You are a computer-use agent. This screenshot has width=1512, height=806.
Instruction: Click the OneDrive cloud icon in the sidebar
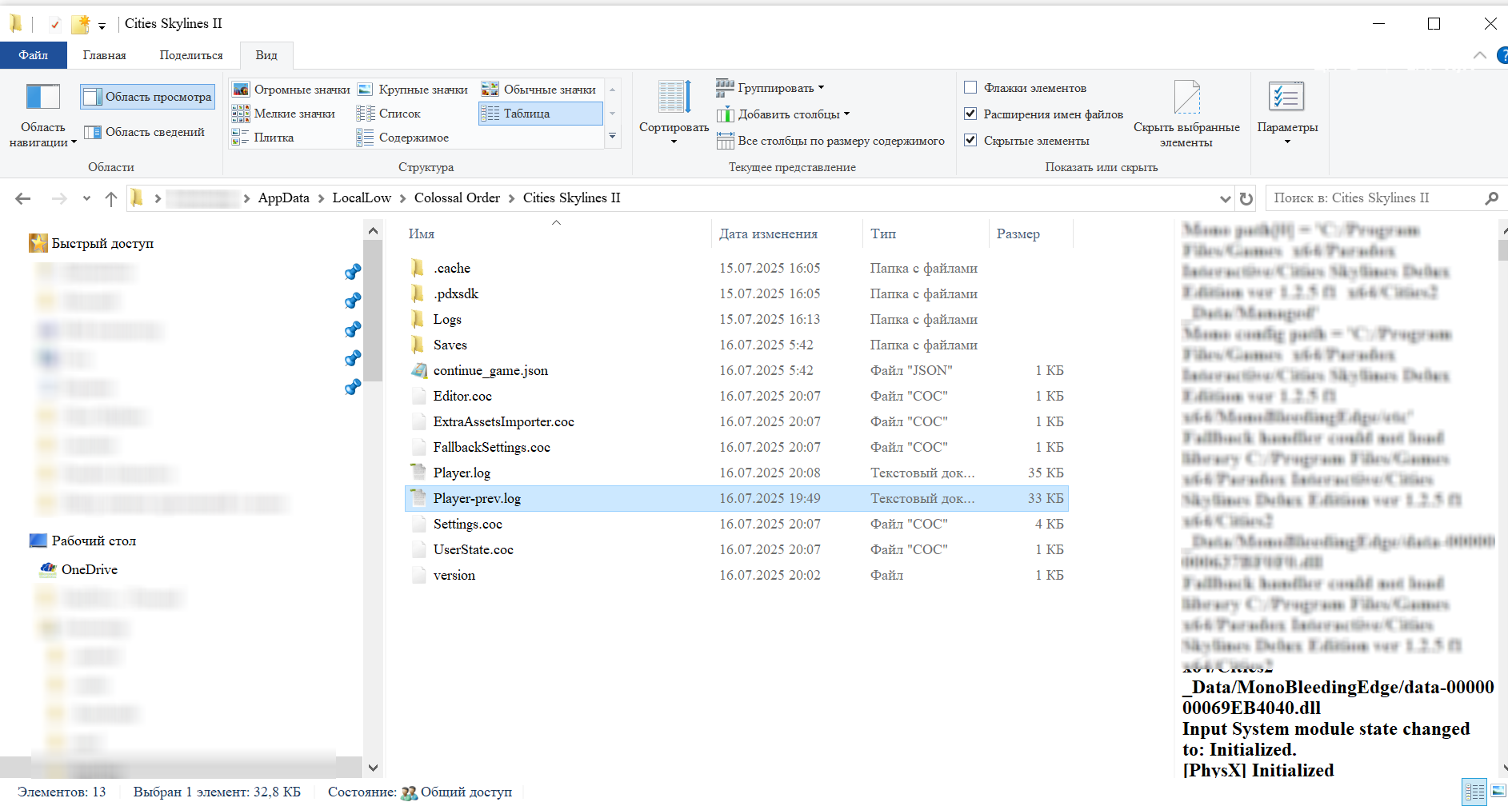[48, 569]
